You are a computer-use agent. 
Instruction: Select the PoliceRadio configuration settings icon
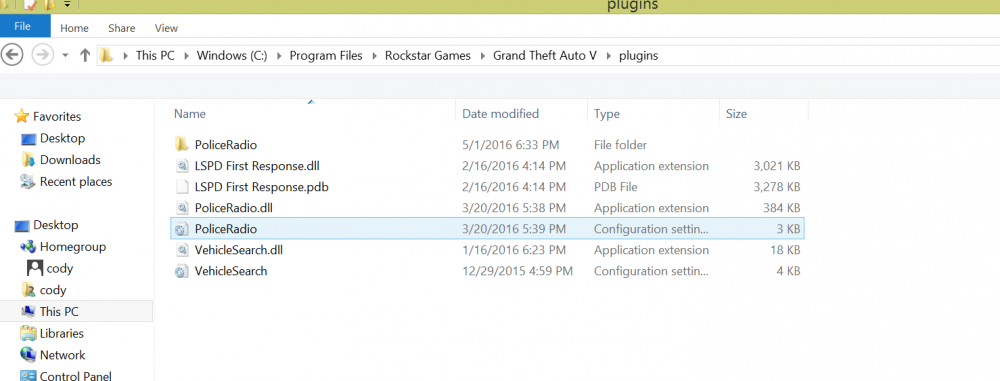[x=182, y=229]
